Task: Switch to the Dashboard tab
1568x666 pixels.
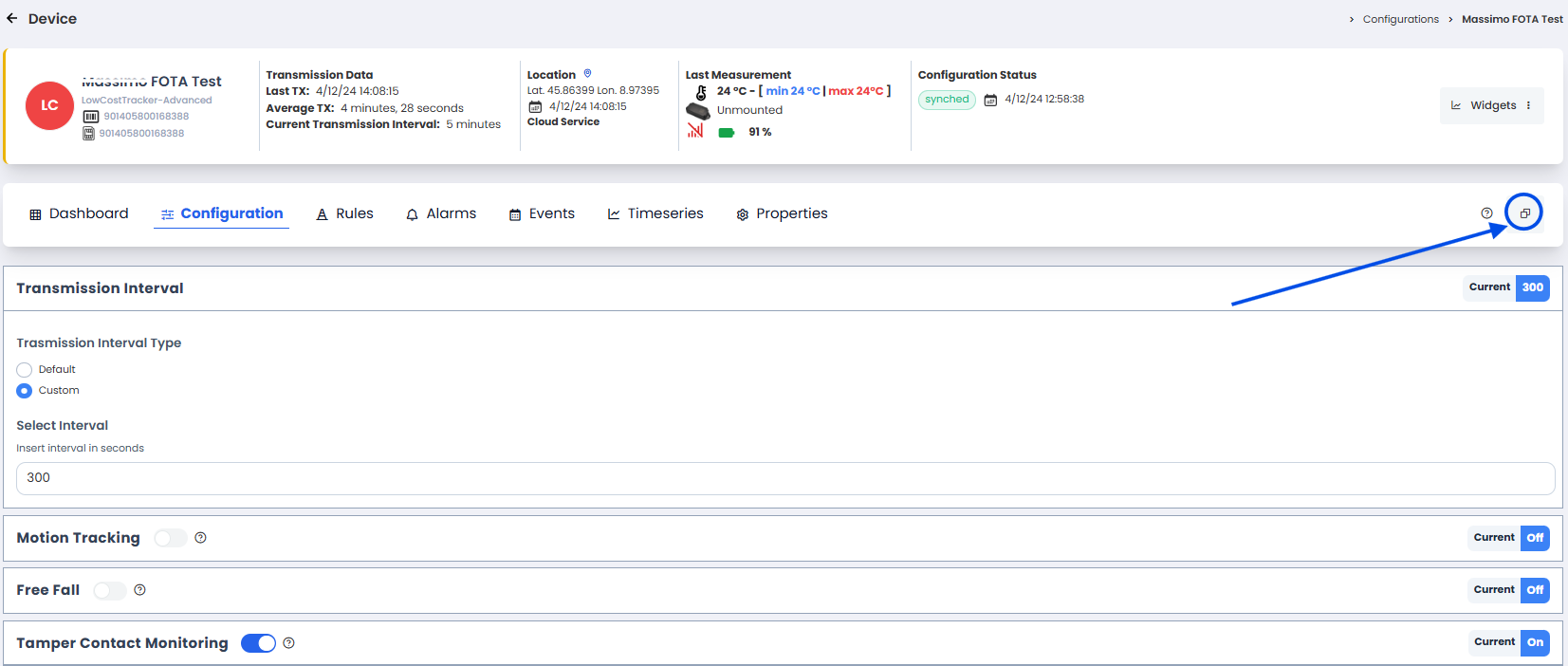Action: [x=80, y=213]
